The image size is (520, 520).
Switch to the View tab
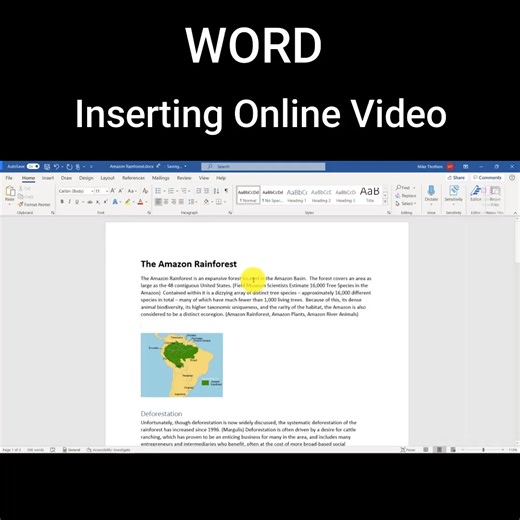pos(204,178)
